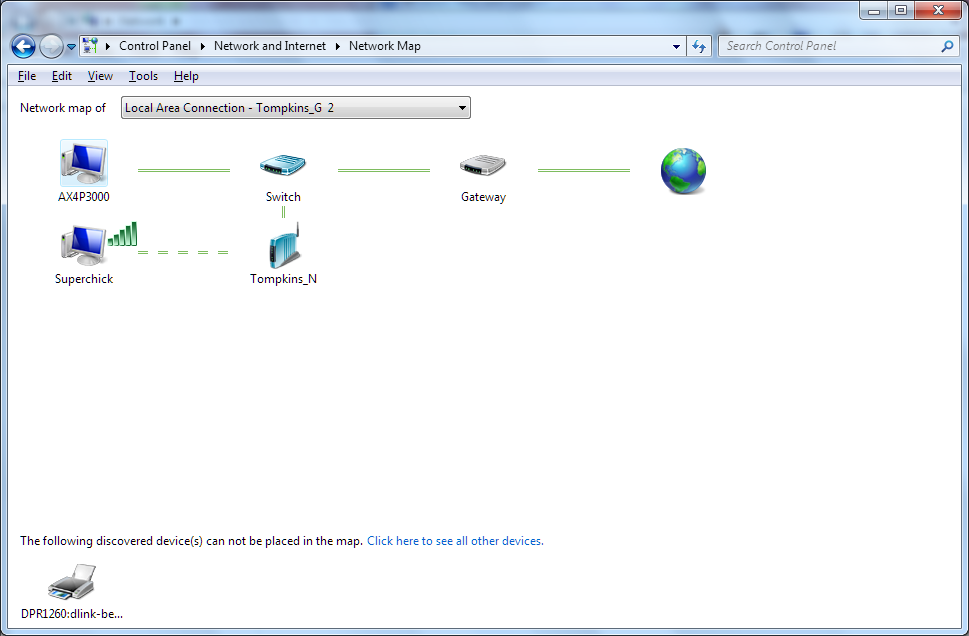Image resolution: width=969 pixels, height=636 pixels.
Task: Select the DPR1260 printer icon
Action: pos(71,583)
